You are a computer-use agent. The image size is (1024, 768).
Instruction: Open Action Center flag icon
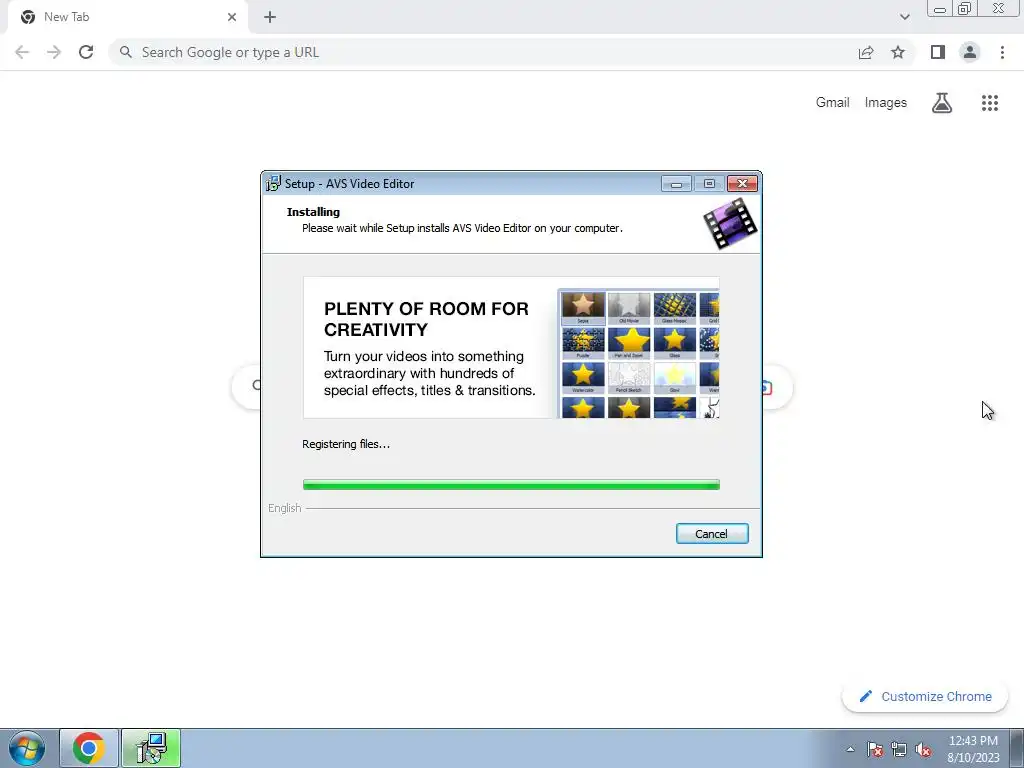(875, 749)
